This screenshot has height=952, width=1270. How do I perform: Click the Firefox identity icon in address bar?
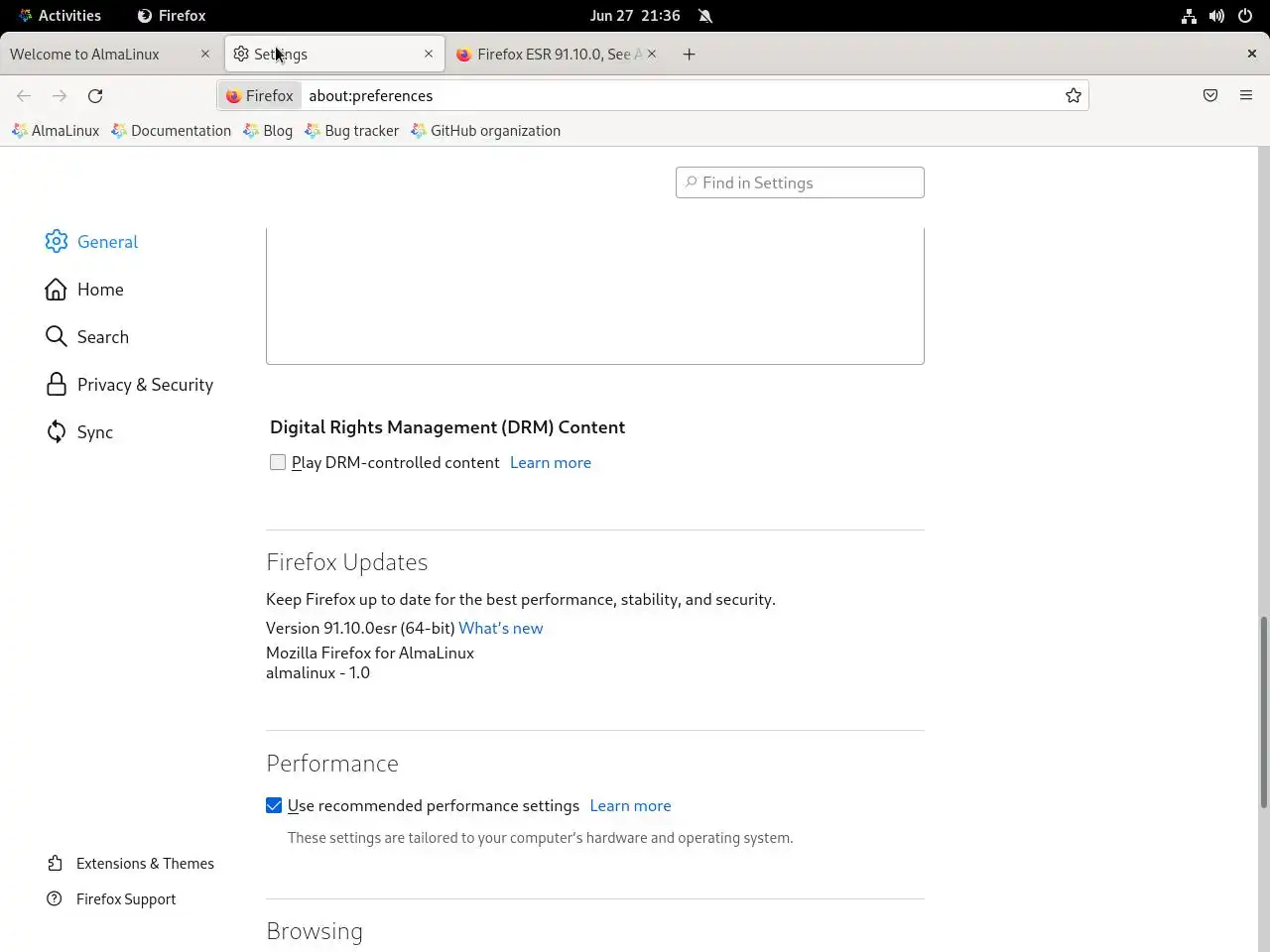point(260,95)
